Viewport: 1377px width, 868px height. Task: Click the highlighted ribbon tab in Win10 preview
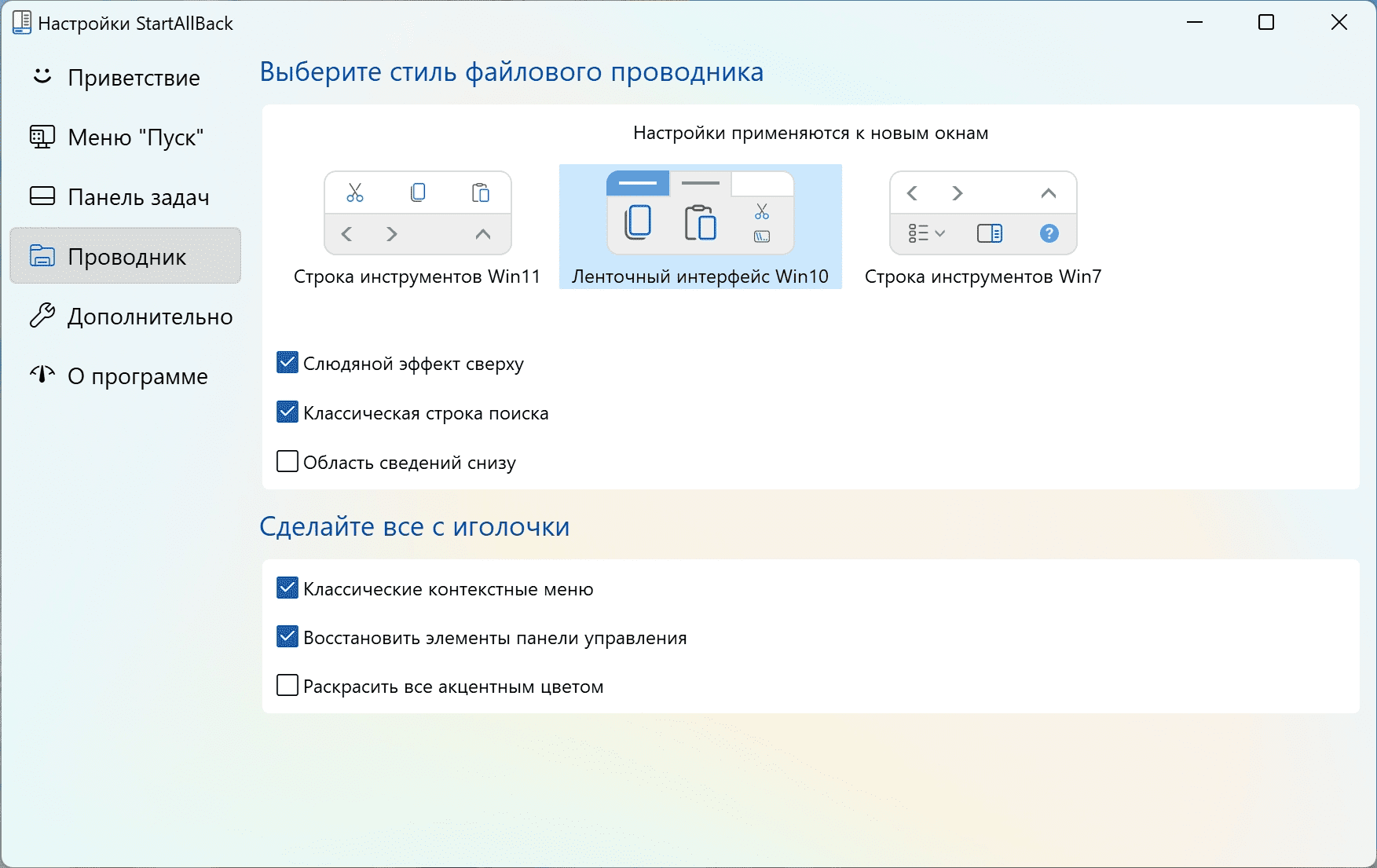pos(638,183)
